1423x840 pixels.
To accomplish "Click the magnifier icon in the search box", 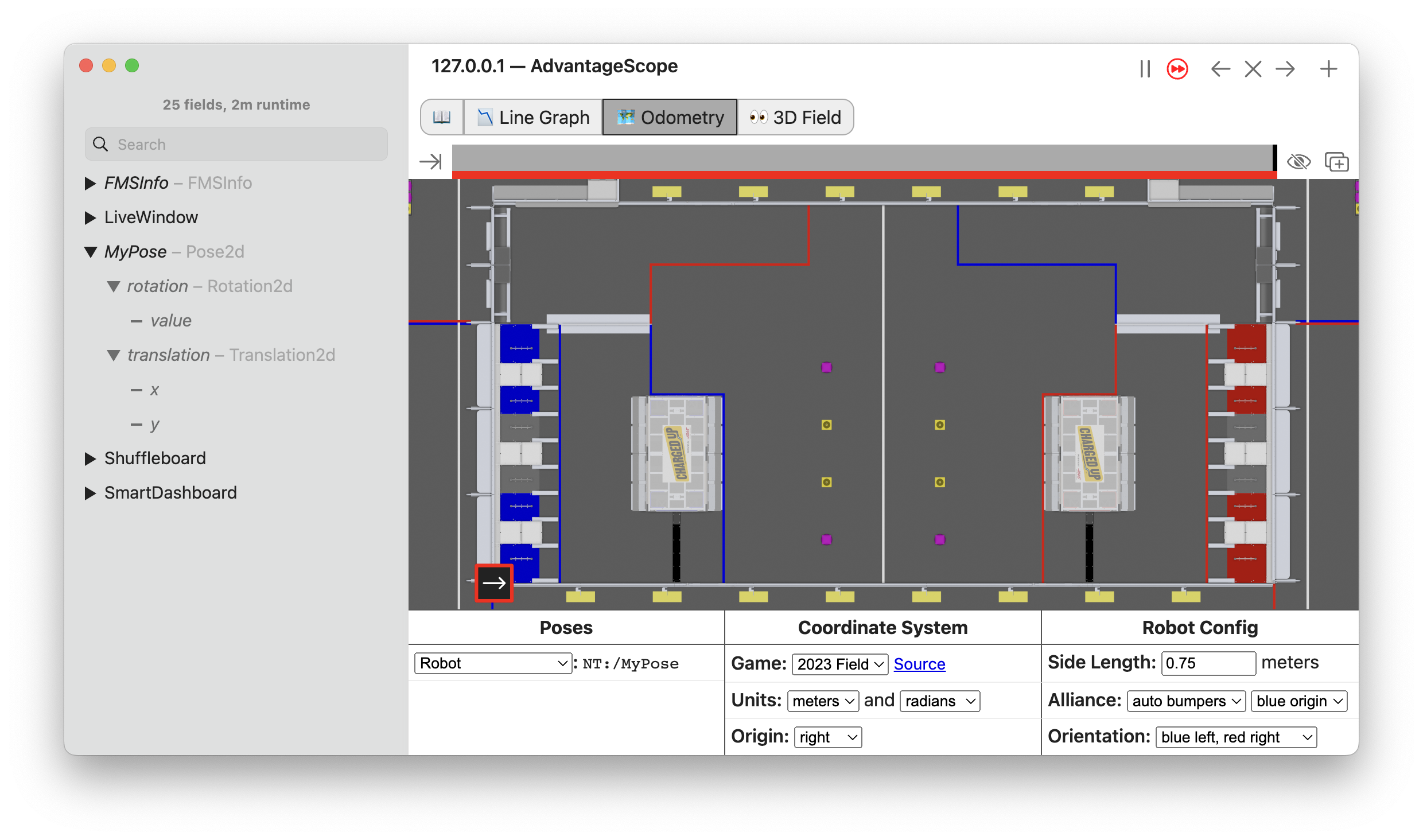I will click(x=100, y=144).
